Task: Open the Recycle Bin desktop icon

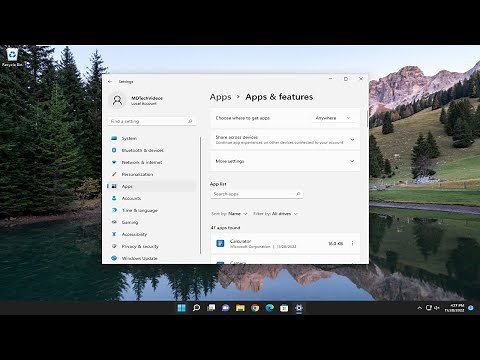Action: point(12,57)
